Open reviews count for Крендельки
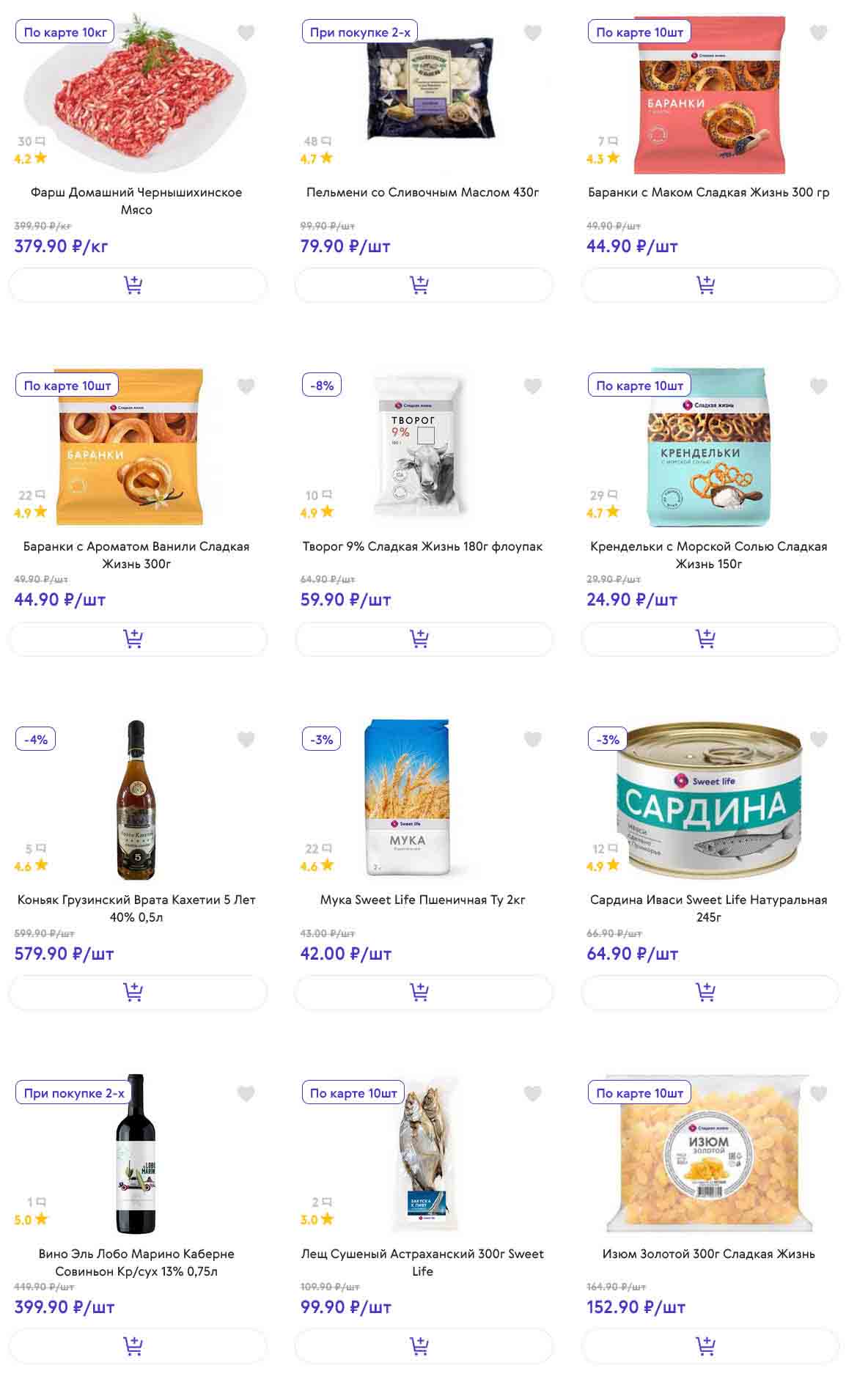Image resolution: width=868 pixels, height=1382 pixels. click(x=604, y=496)
